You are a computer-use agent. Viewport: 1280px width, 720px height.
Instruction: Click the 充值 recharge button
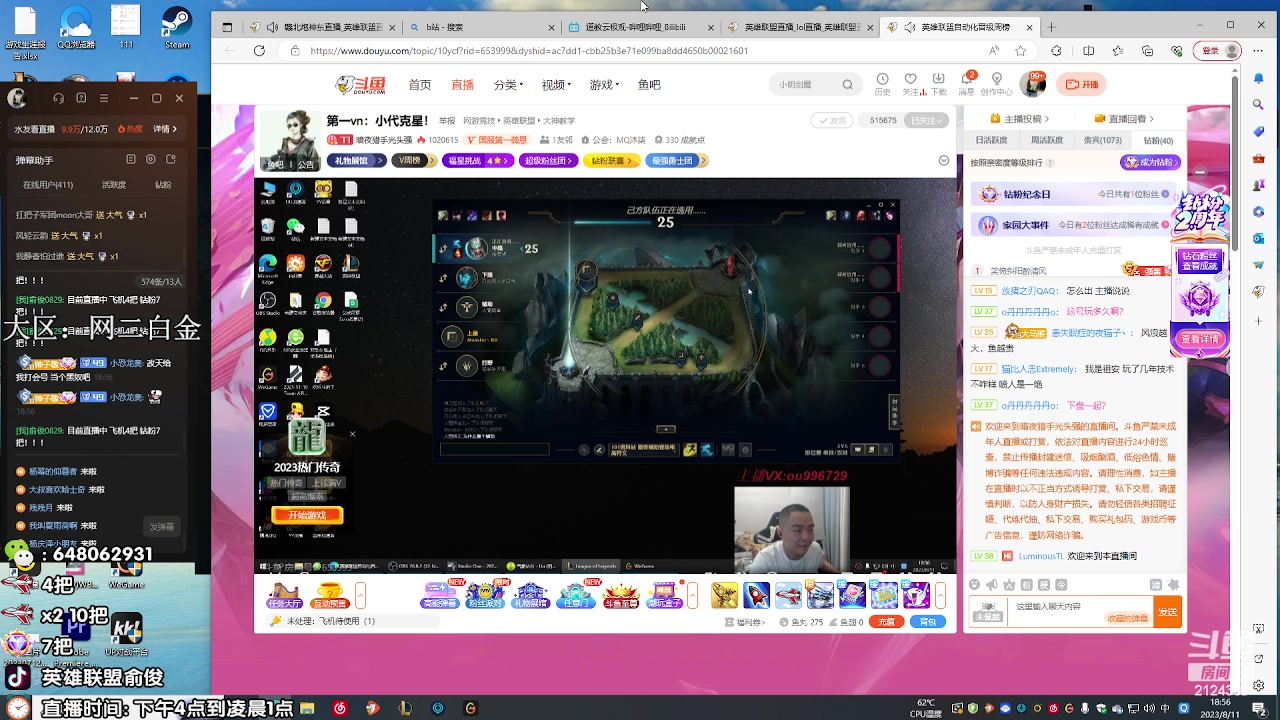click(x=886, y=622)
